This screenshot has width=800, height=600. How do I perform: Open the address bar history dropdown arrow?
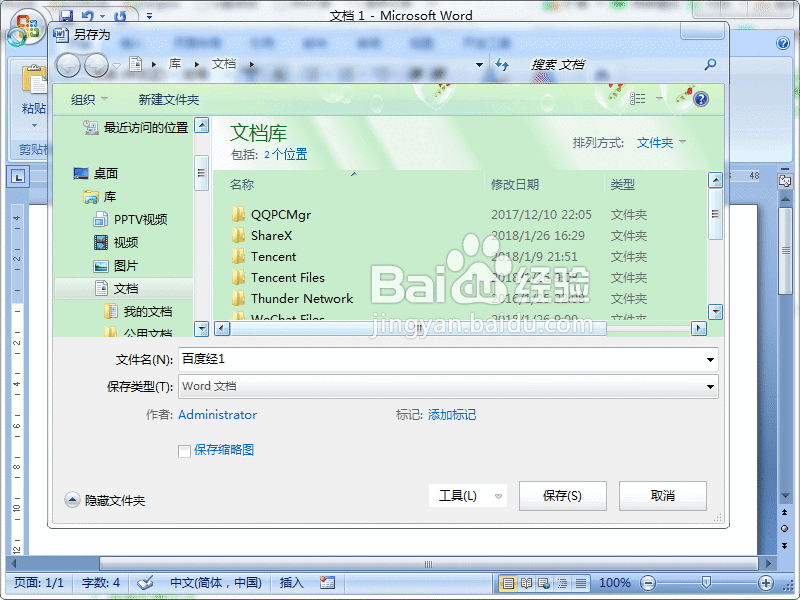(479, 65)
